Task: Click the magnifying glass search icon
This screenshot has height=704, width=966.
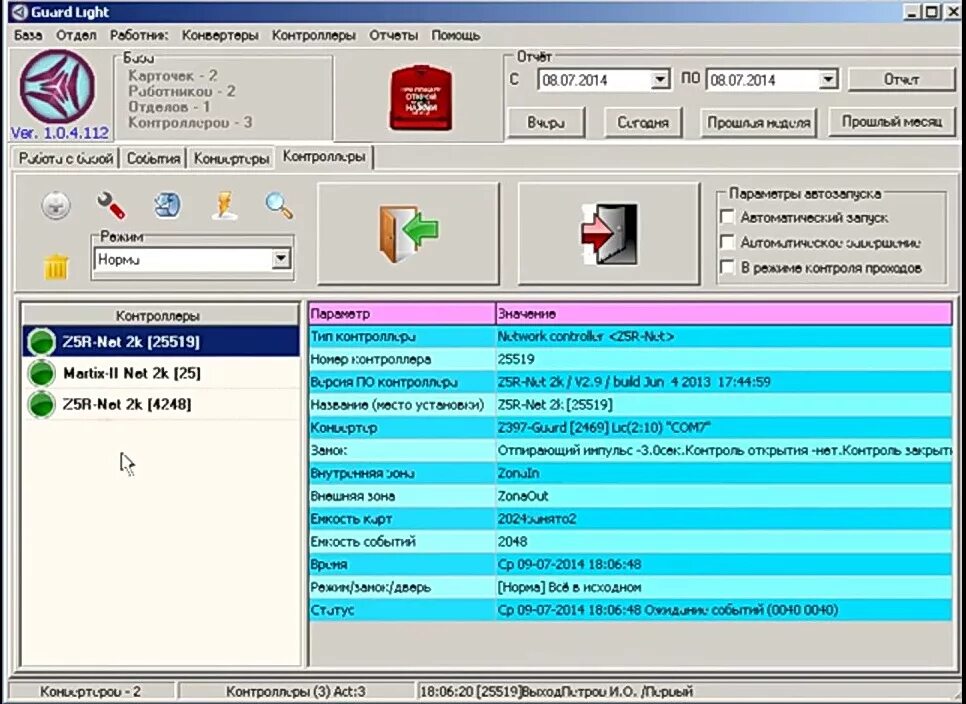Action: click(279, 206)
